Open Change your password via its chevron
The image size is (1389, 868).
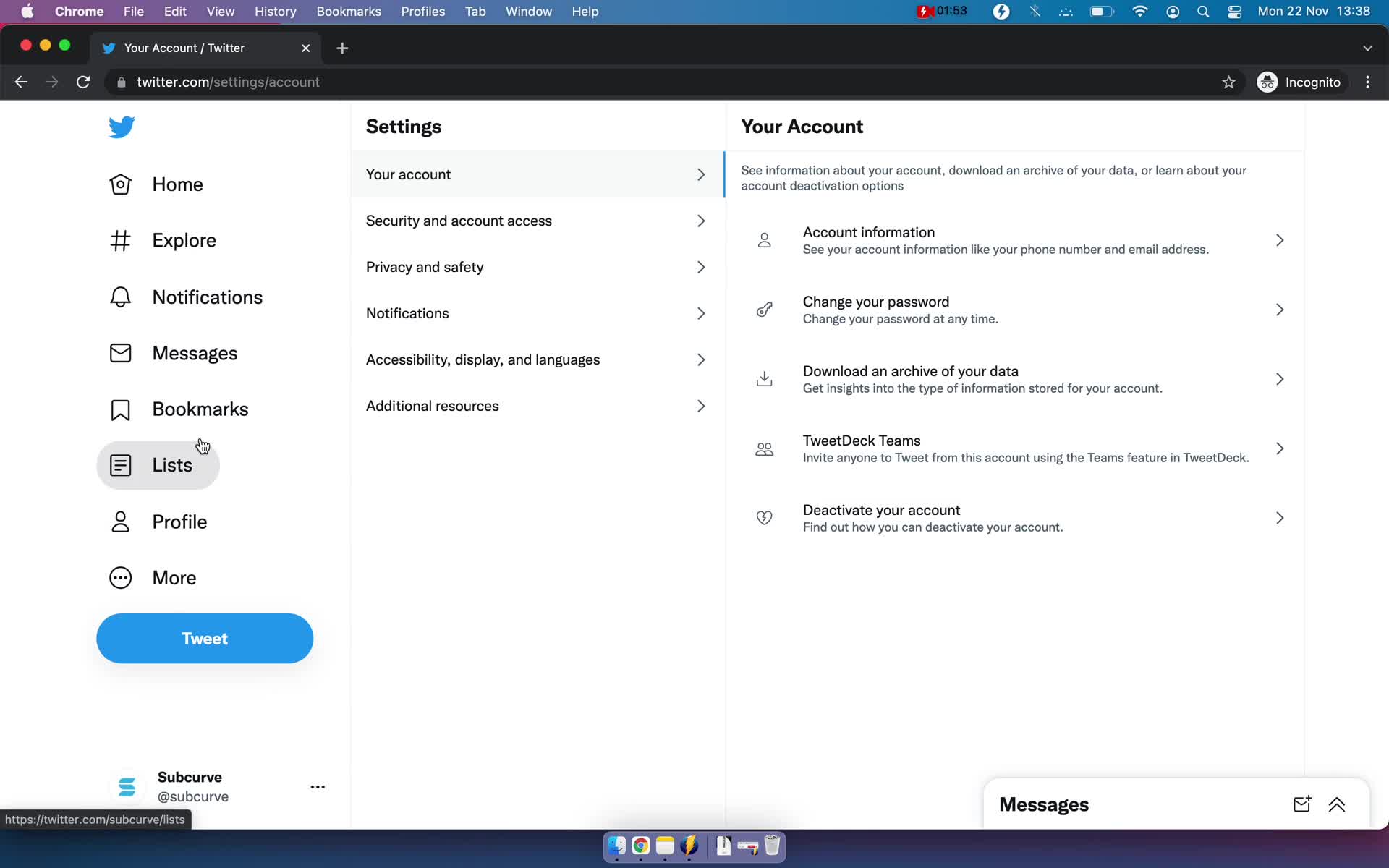point(1280,310)
